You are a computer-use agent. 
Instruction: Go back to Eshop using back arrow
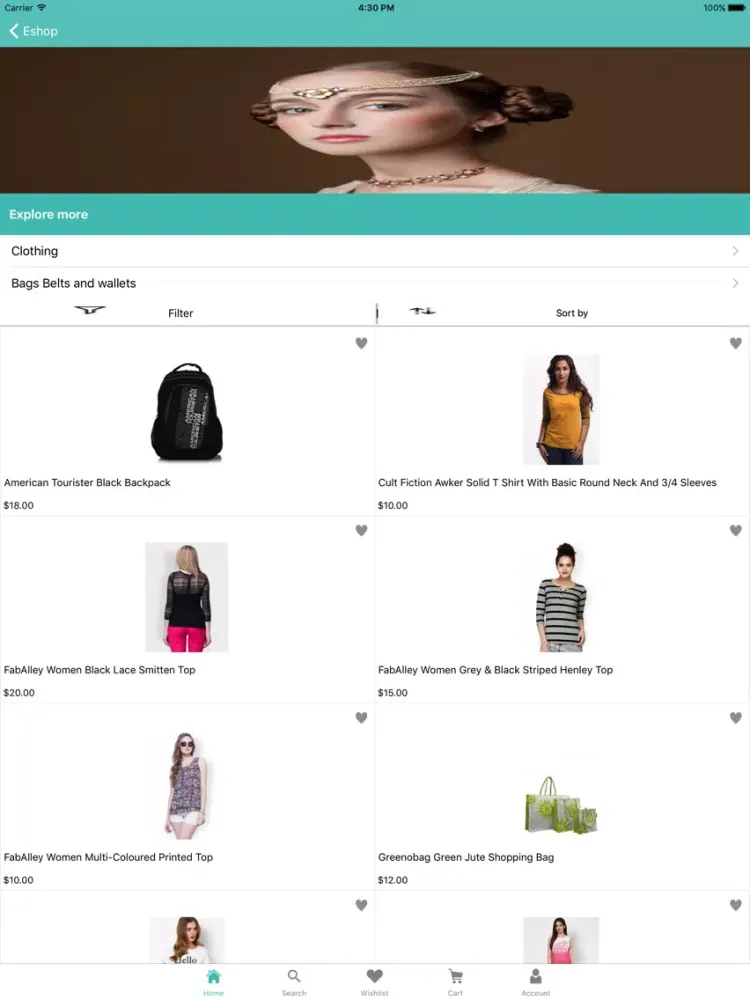14,31
